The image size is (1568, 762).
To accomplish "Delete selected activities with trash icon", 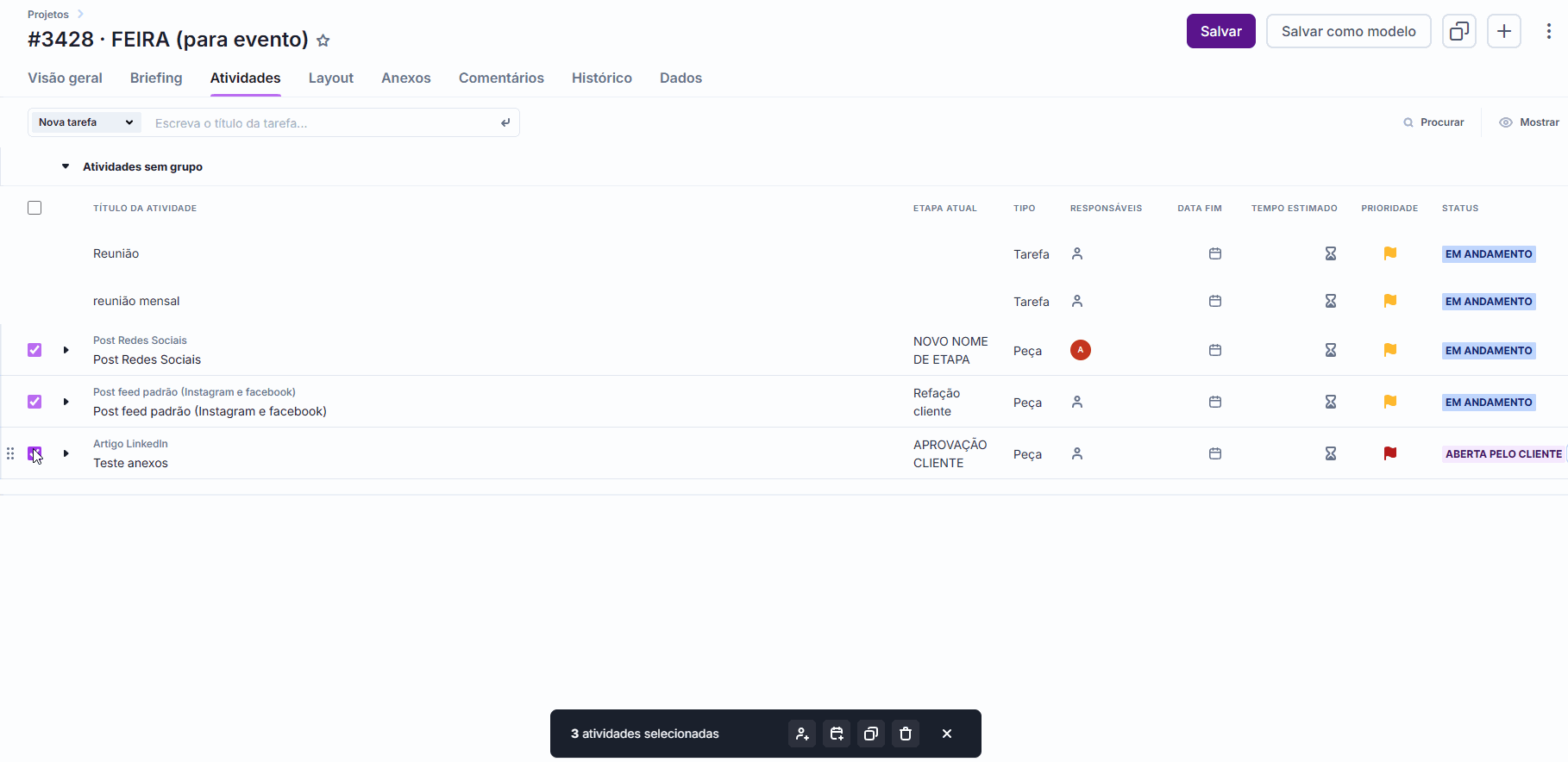I will (x=906, y=734).
